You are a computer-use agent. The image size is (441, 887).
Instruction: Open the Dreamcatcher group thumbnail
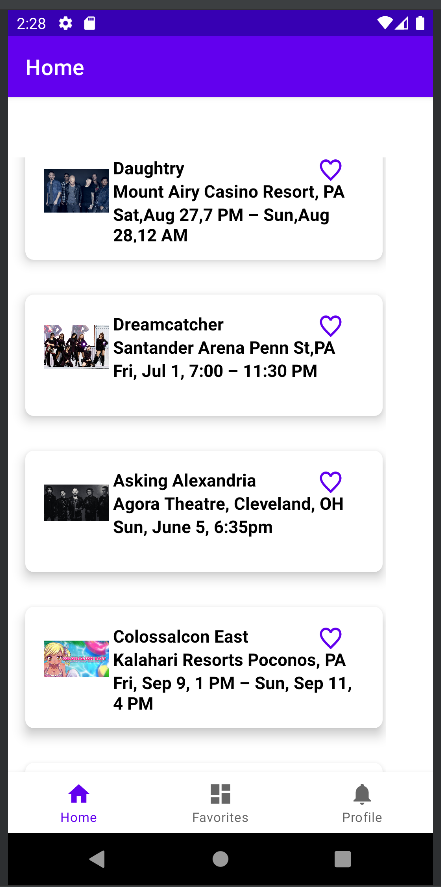coord(76,347)
